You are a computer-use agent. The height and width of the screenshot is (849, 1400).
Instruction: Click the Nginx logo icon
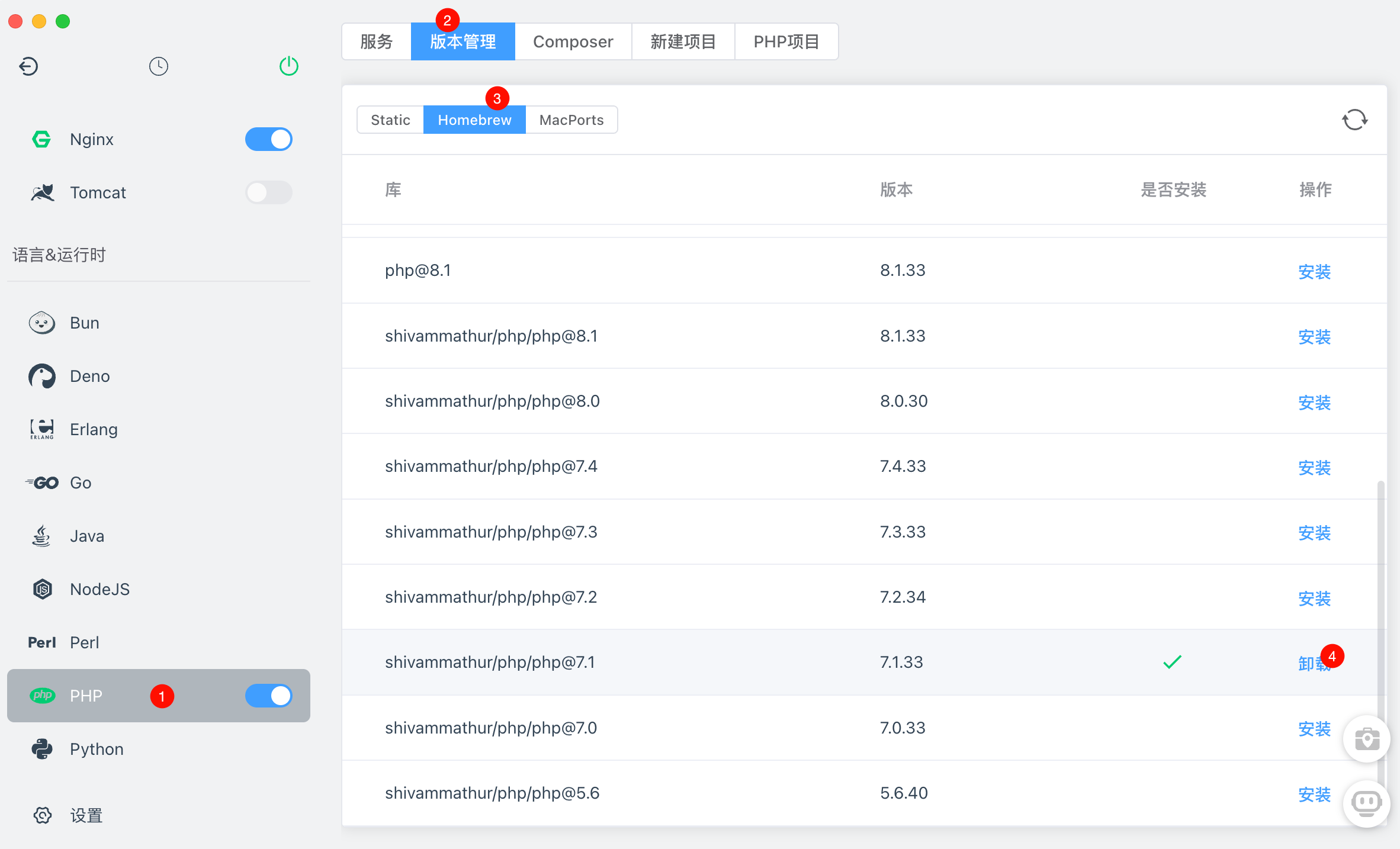click(x=41, y=139)
